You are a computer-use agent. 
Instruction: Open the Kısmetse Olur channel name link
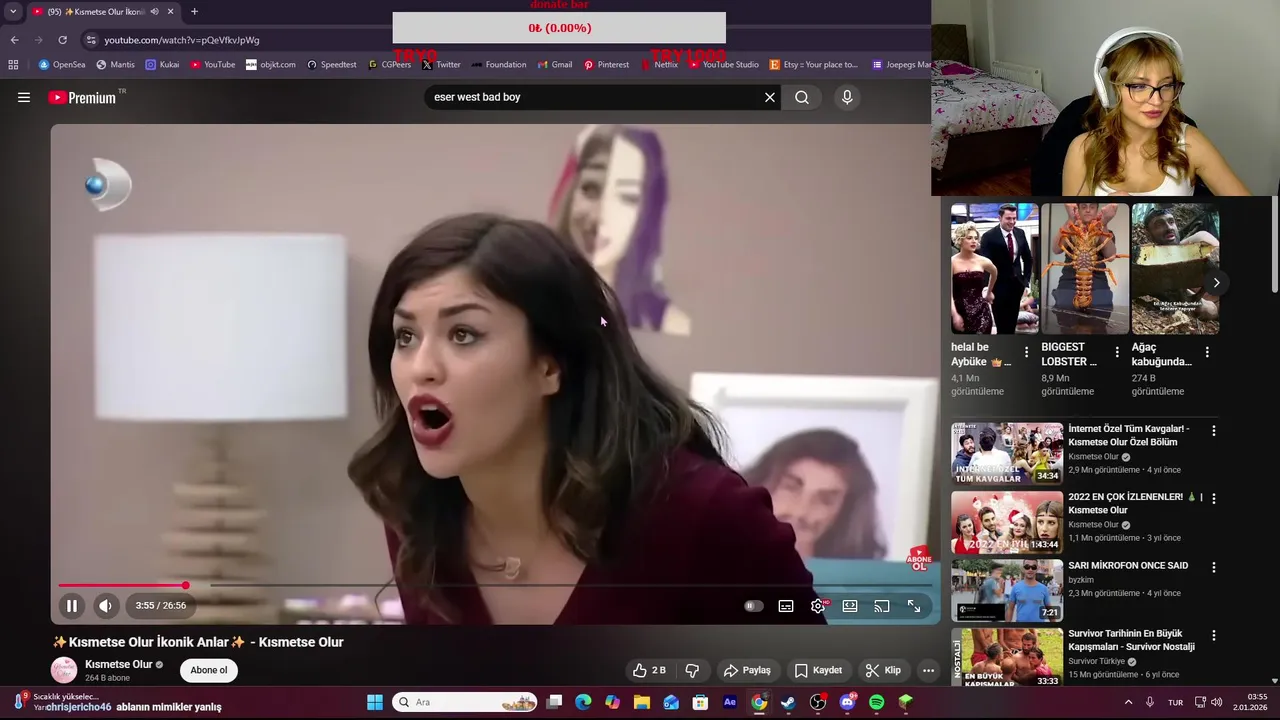pos(118,664)
